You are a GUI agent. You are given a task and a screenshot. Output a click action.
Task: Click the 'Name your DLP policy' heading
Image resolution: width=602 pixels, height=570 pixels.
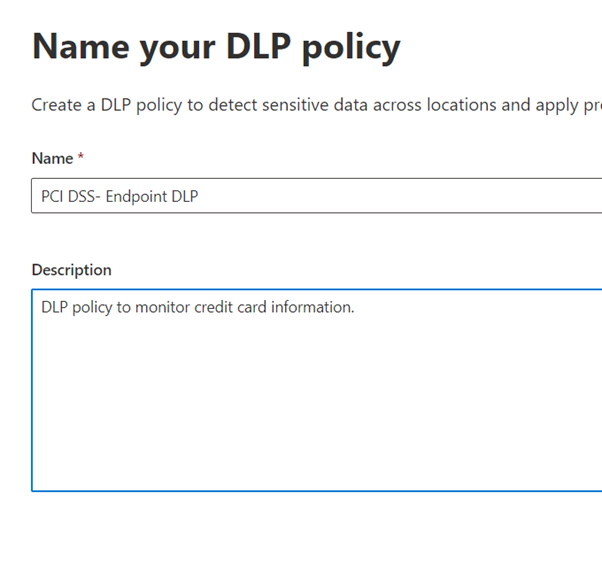pos(216,47)
